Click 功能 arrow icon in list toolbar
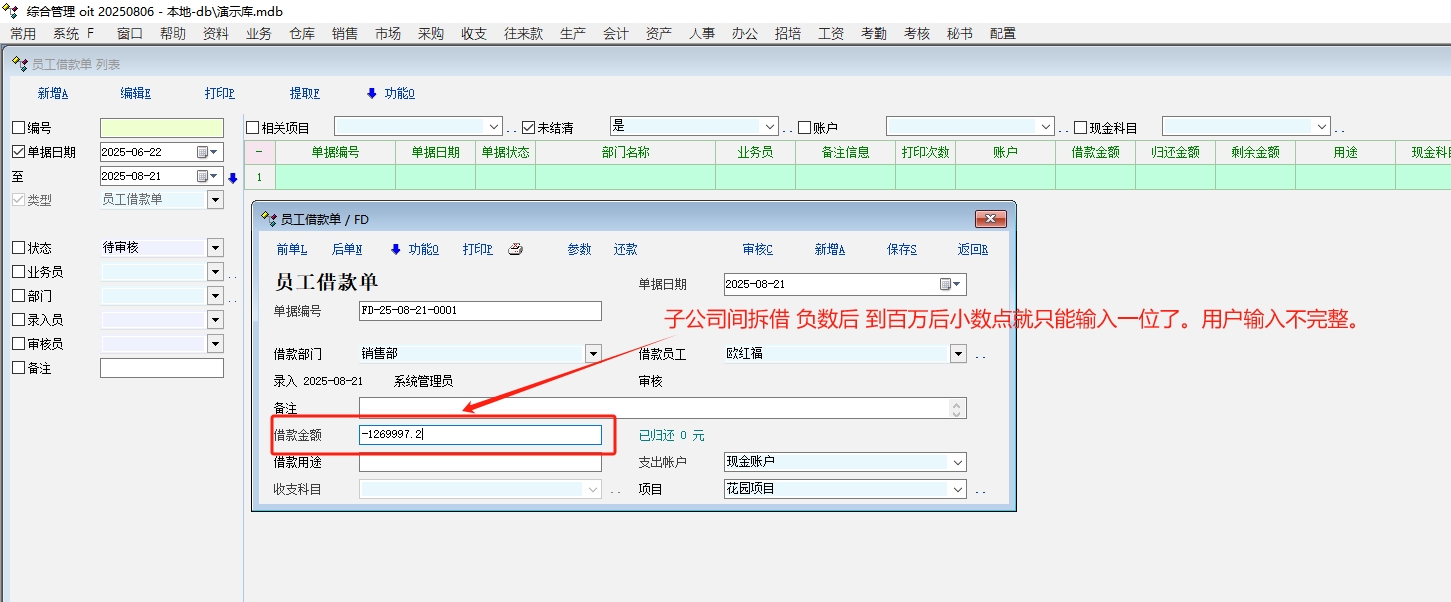Screen dimensions: 1451x602 (x=372, y=94)
